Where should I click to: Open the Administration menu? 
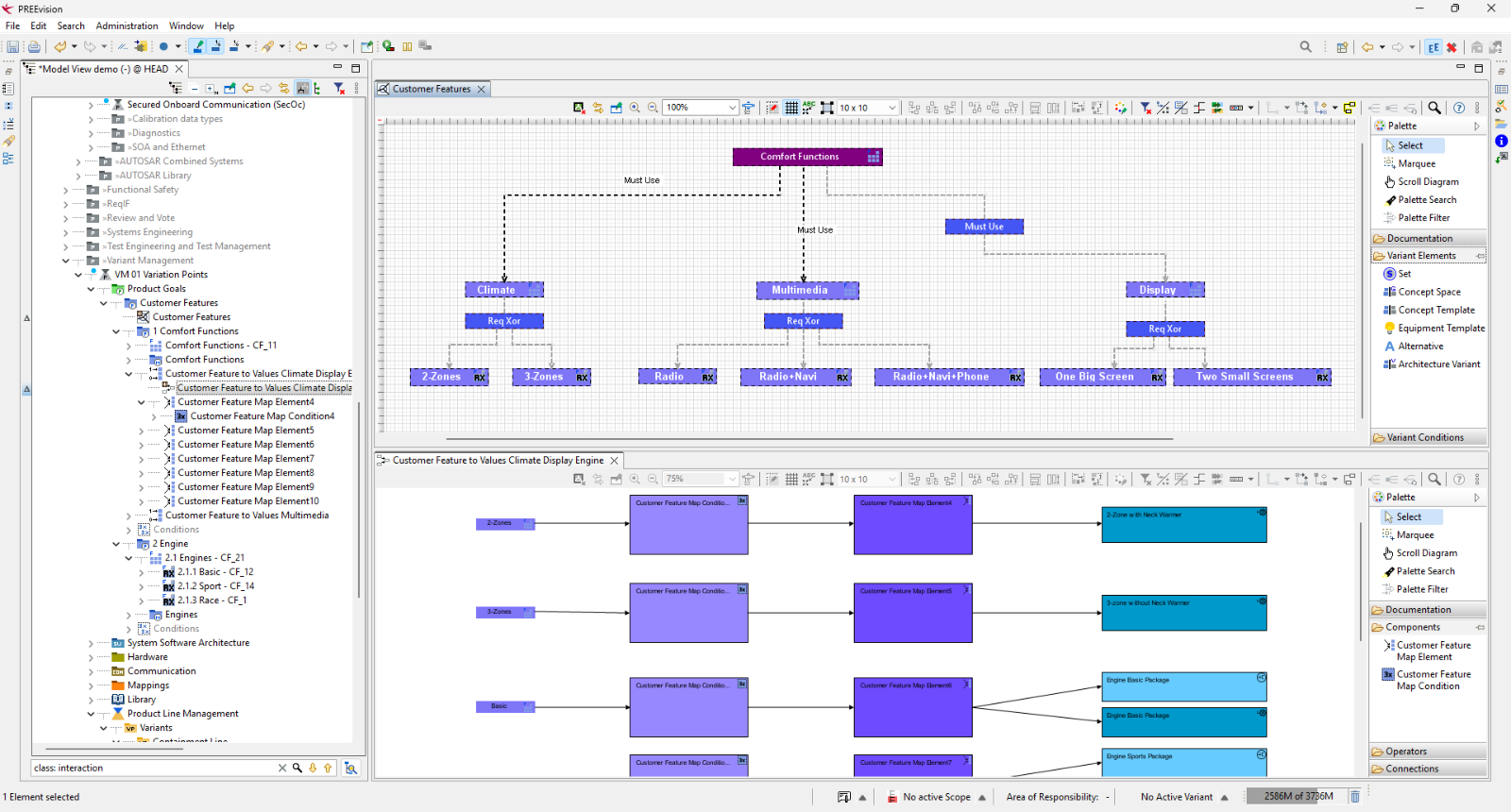coord(127,25)
